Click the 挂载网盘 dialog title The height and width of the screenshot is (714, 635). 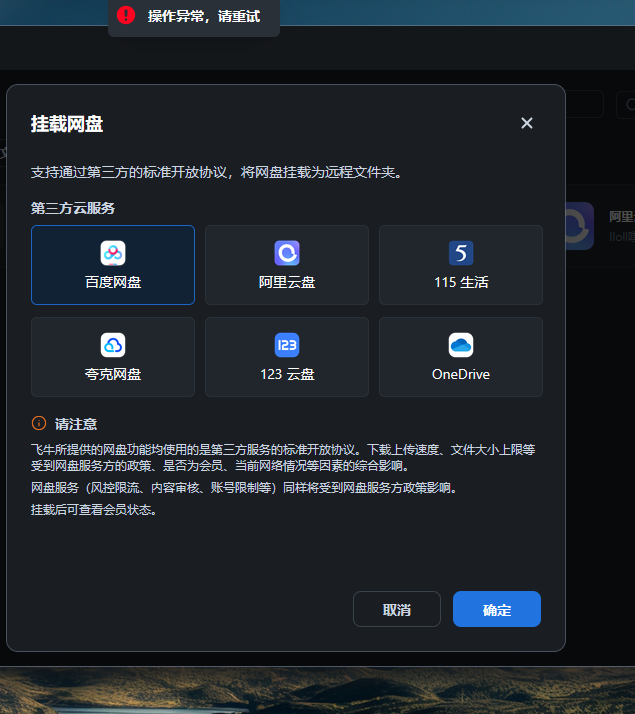[x=67, y=124]
